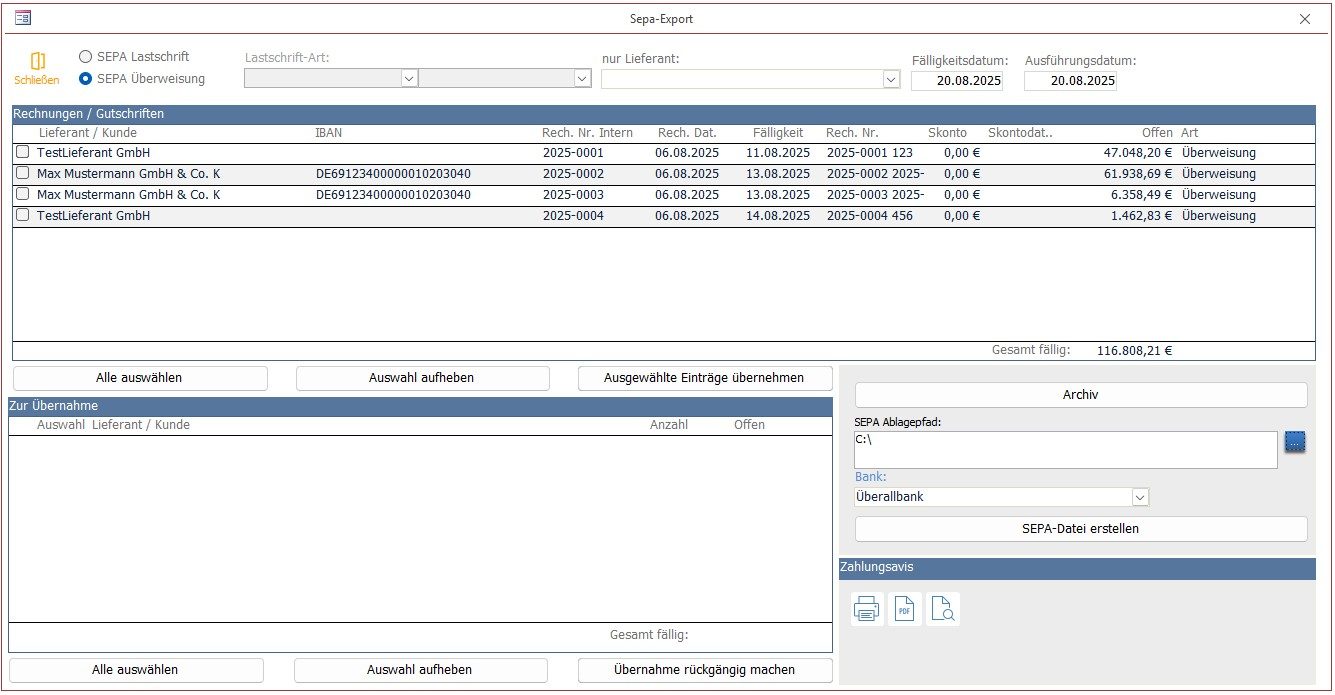The width and height of the screenshot is (1335, 695).
Task: Click the Access form icon in title bar
Action: coord(22,18)
